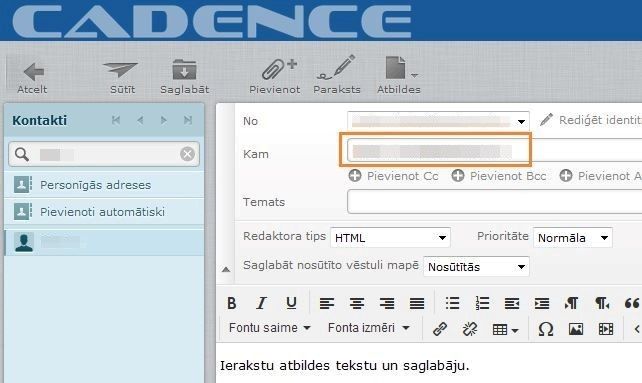The width and height of the screenshot is (642, 383).
Task: Insert an image into the message
Action: 576,329
